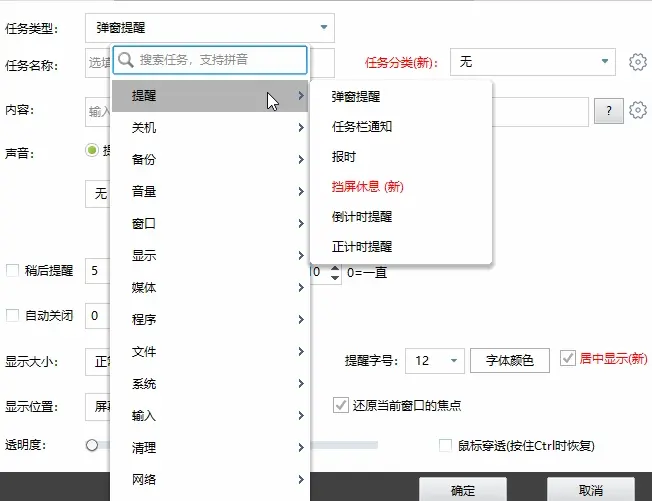Select 任务栏通知 from the submenu
This screenshot has width=652, height=501.
click(401, 127)
